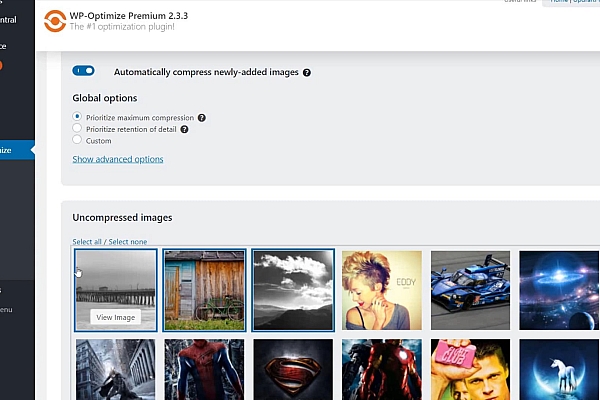Select Prioritize maximum compression option
The image size is (600, 400).
click(x=77, y=116)
